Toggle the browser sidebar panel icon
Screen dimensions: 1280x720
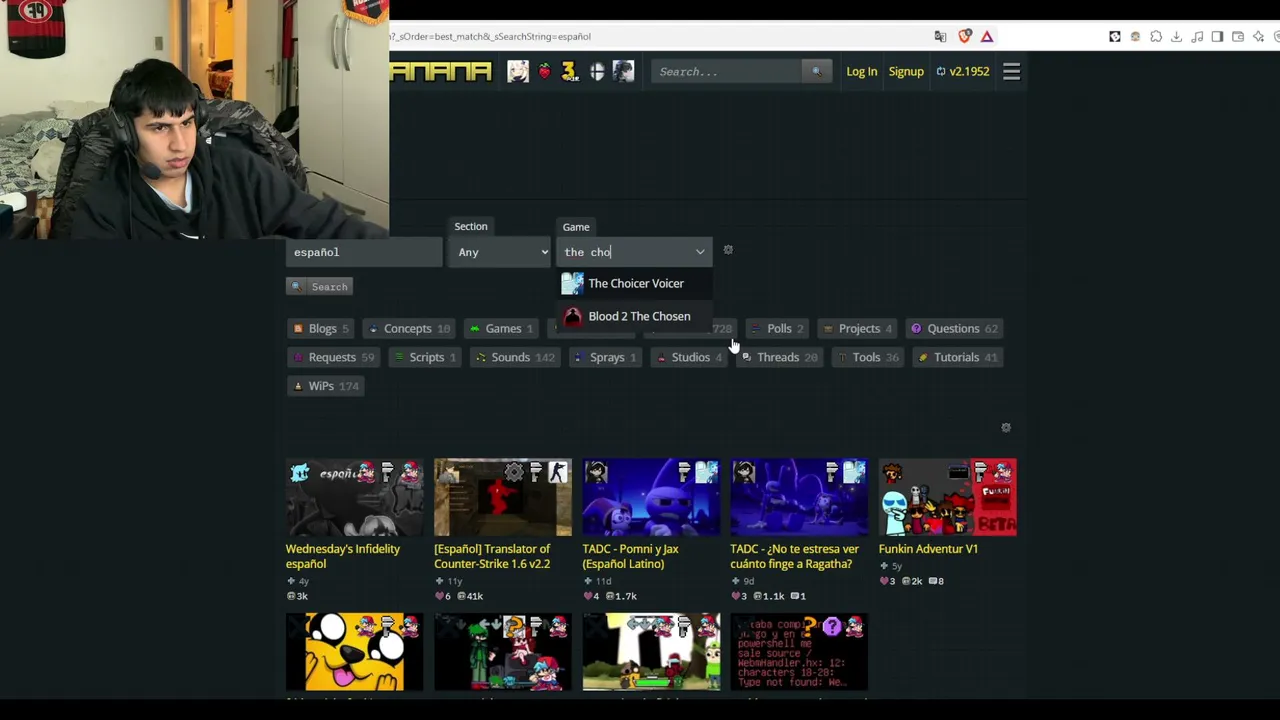click(x=1217, y=37)
